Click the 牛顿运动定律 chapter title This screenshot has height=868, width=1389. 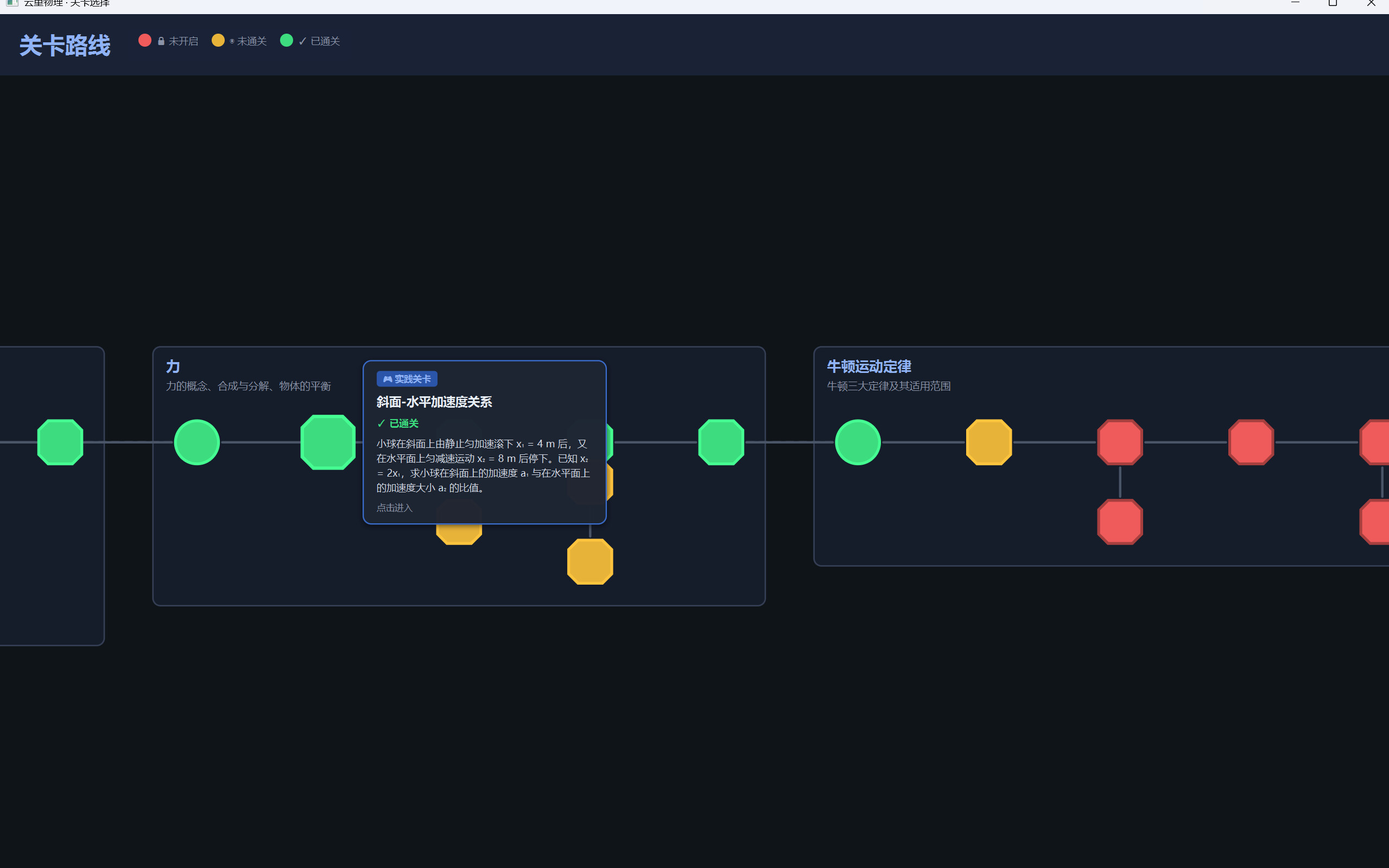[x=869, y=366]
